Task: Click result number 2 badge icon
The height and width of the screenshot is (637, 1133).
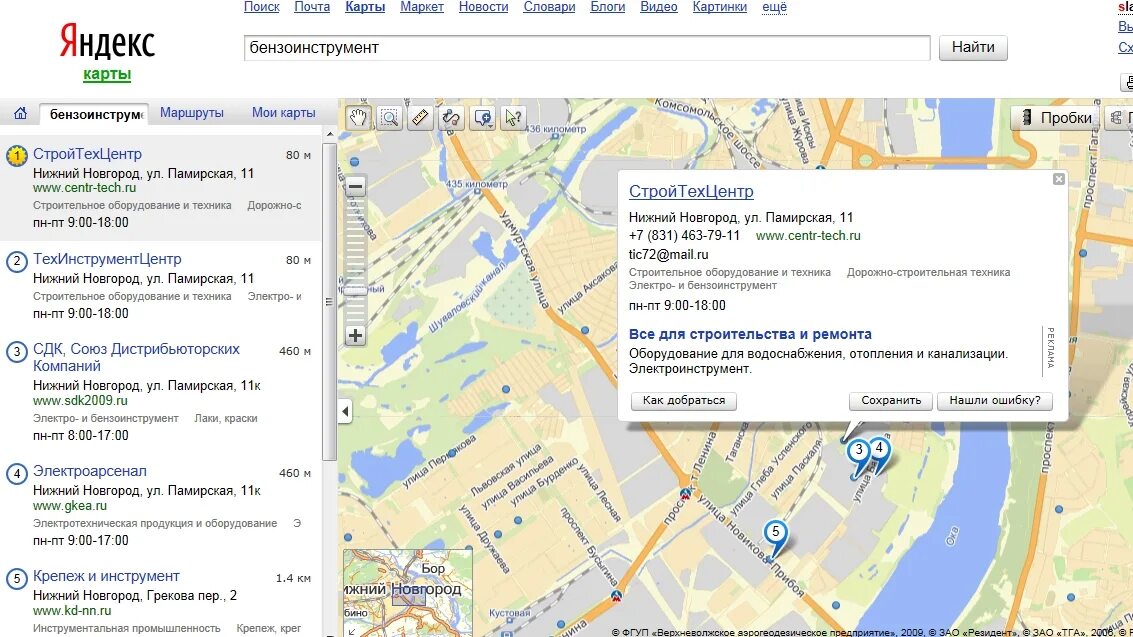Action: [x=17, y=261]
